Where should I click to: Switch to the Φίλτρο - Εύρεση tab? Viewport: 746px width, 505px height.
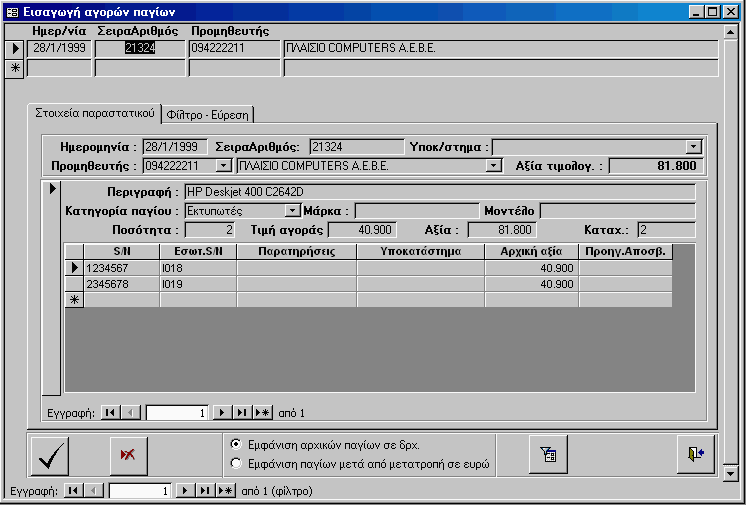[209, 113]
